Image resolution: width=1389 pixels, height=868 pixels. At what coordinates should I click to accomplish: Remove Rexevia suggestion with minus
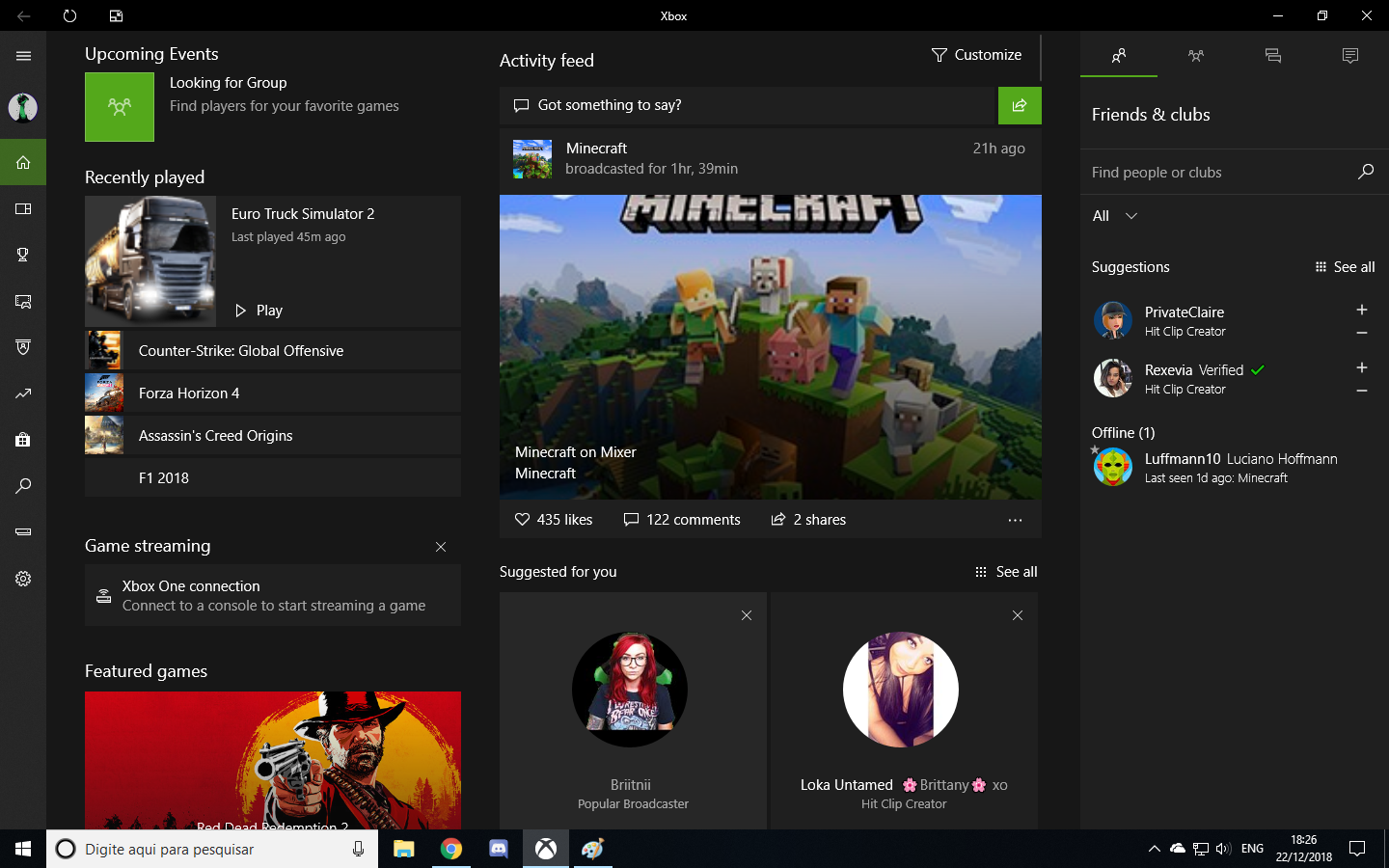[x=1362, y=391]
